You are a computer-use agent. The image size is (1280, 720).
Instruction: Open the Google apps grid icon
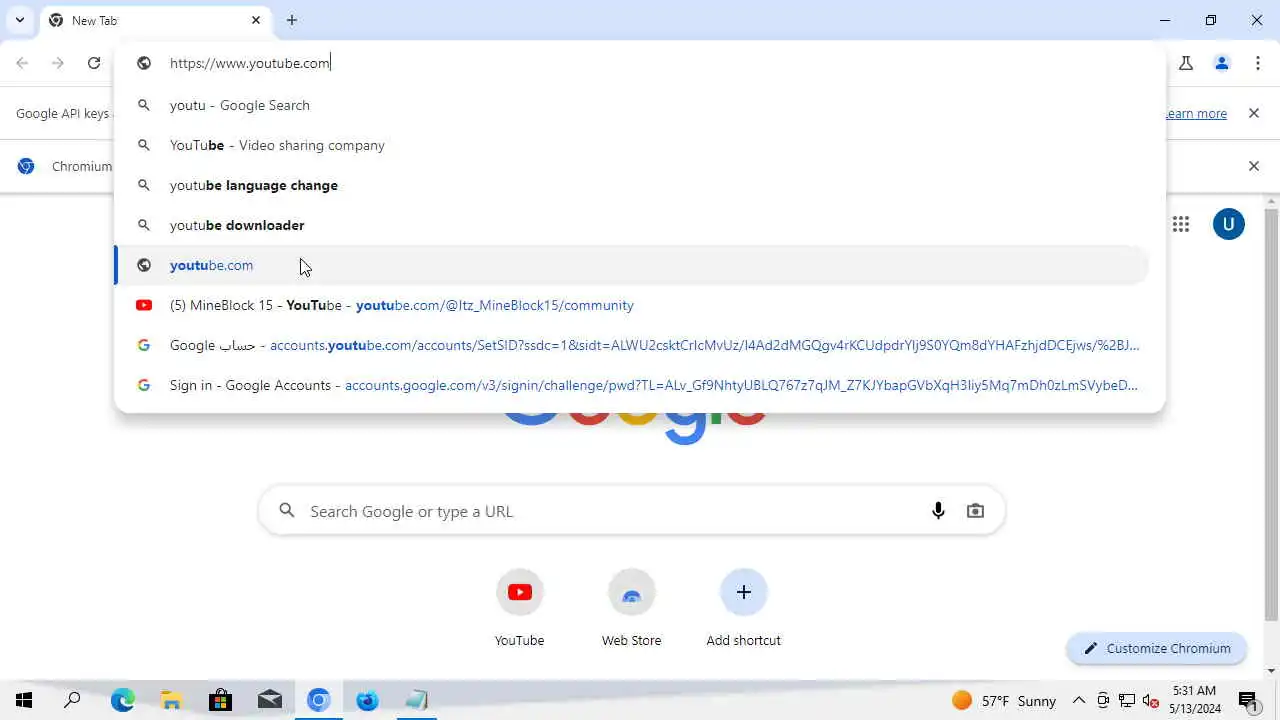[1181, 224]
